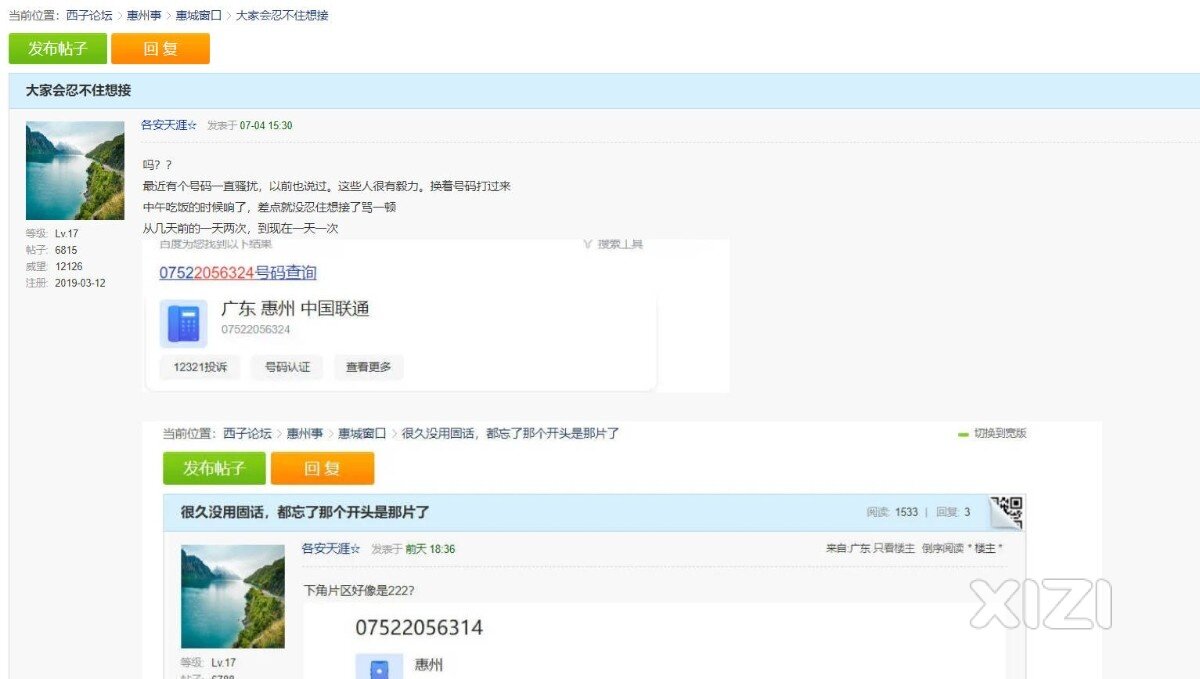This screenshot has width=1200, height=679.
Task: Click the 威望 value 12126
Action: [69, 267]
